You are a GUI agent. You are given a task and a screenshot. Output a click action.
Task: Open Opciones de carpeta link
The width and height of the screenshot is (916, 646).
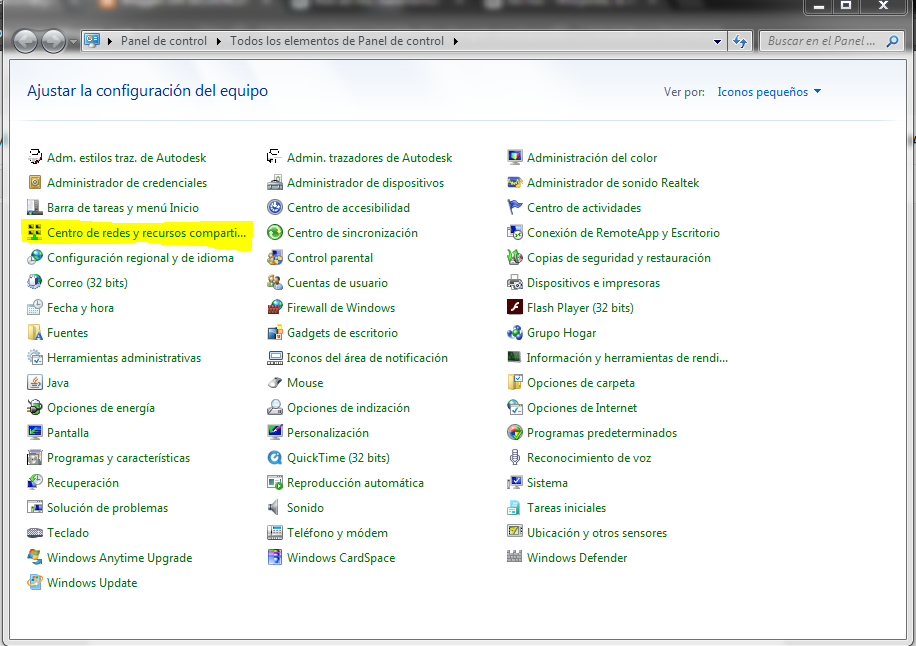coord(581,383)
